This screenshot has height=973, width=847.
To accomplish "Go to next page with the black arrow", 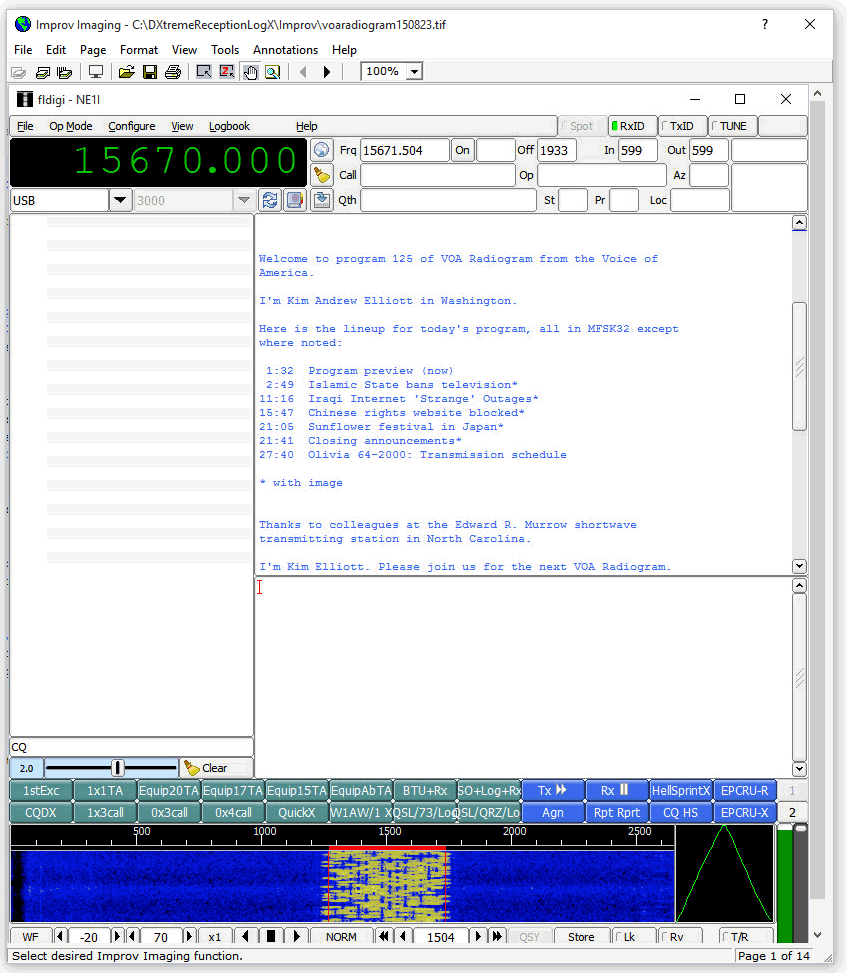I will pyautogui.click(x=326, y=72).
